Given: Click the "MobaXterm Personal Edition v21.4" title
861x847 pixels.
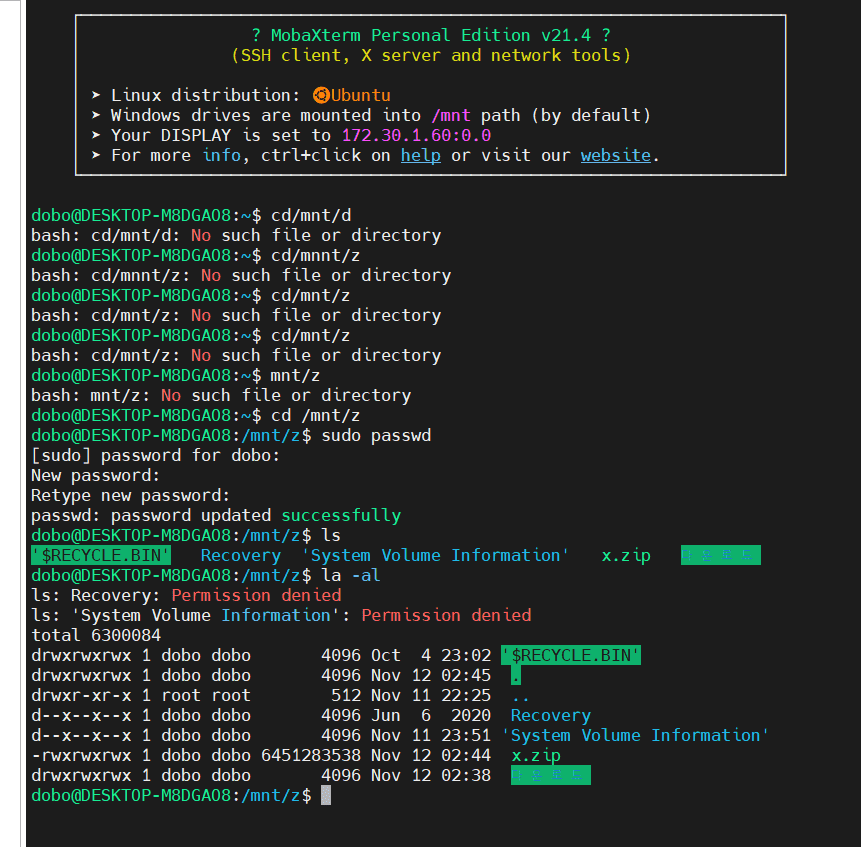Looking at the screenshot, I should pyautogui.click(x=431, y=36).
